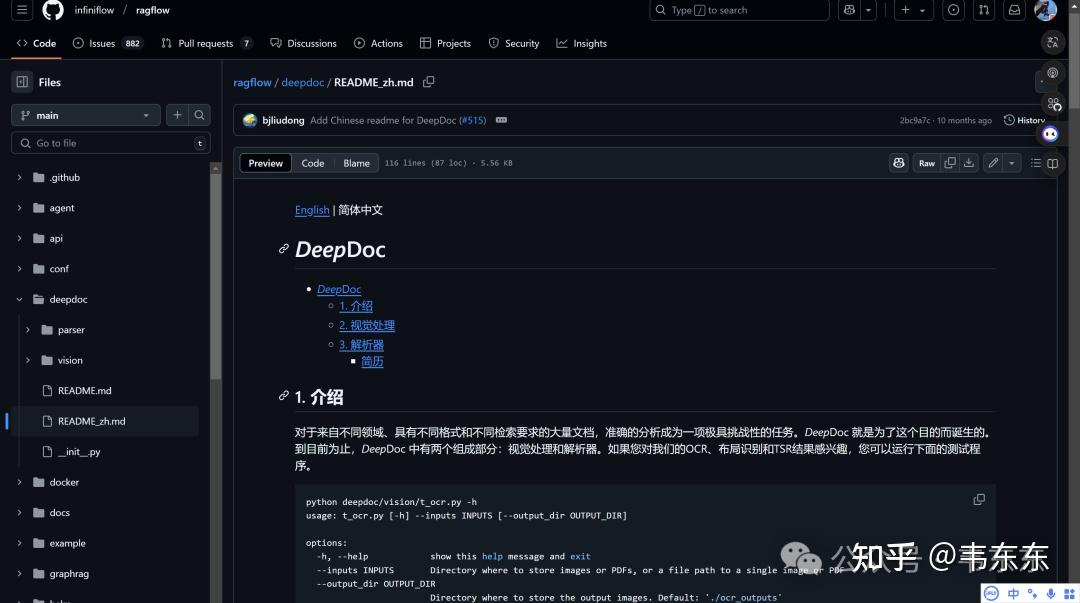Open the Actions tab
This screenshot has height=603, width=1080.
[x=378, y=43]
